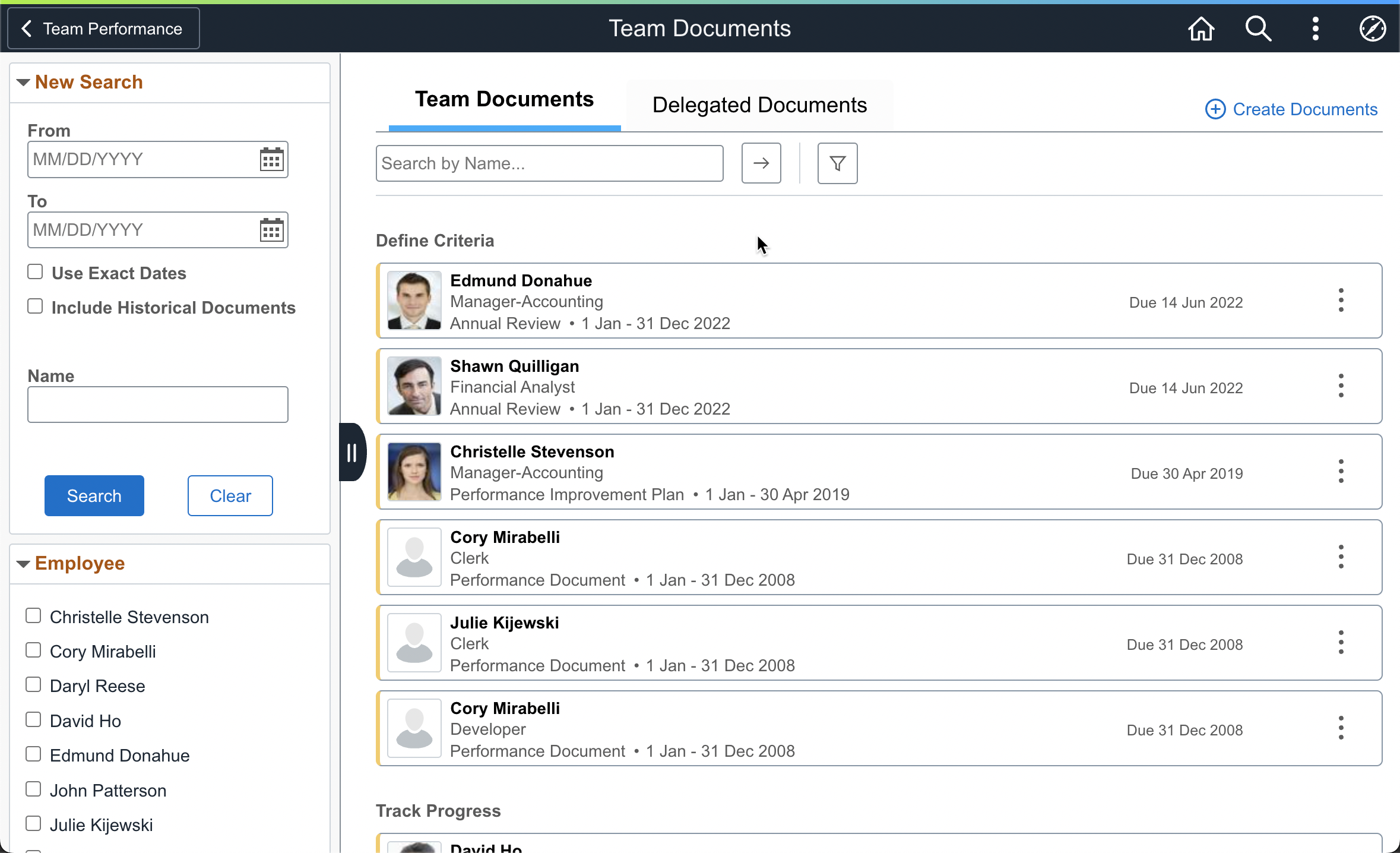Open the Home icon in header
This screenshot has height=853, width=1400.
[x=1201, y=29]
